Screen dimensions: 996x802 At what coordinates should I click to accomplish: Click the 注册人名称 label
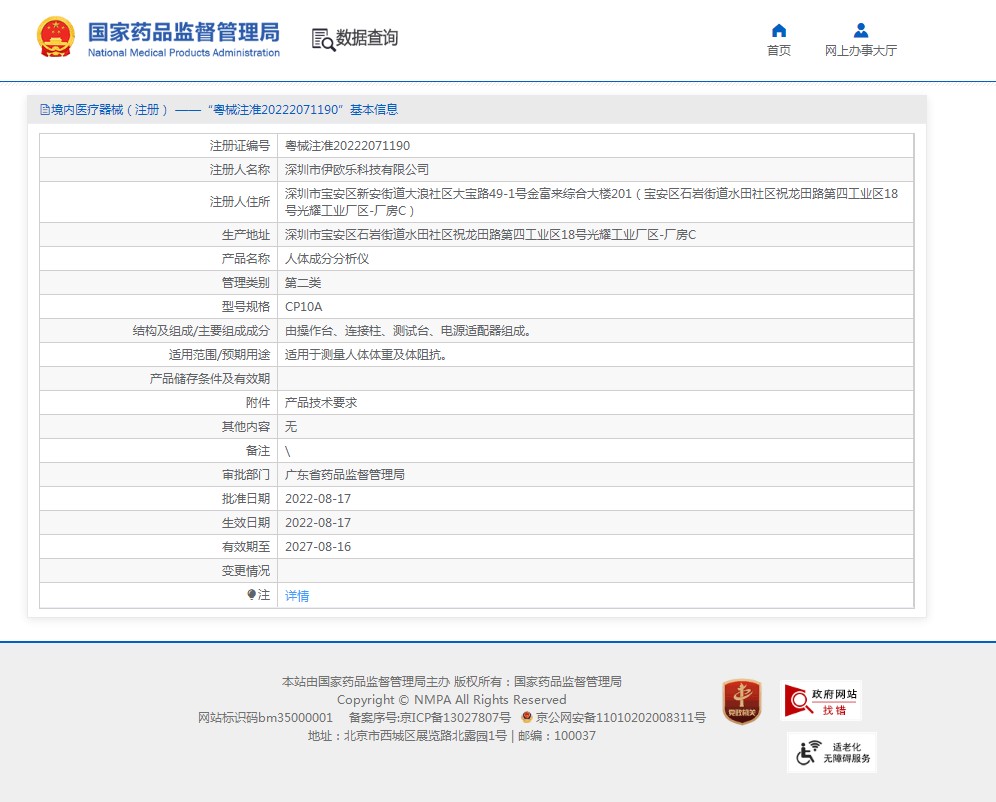tap(239, 170)
